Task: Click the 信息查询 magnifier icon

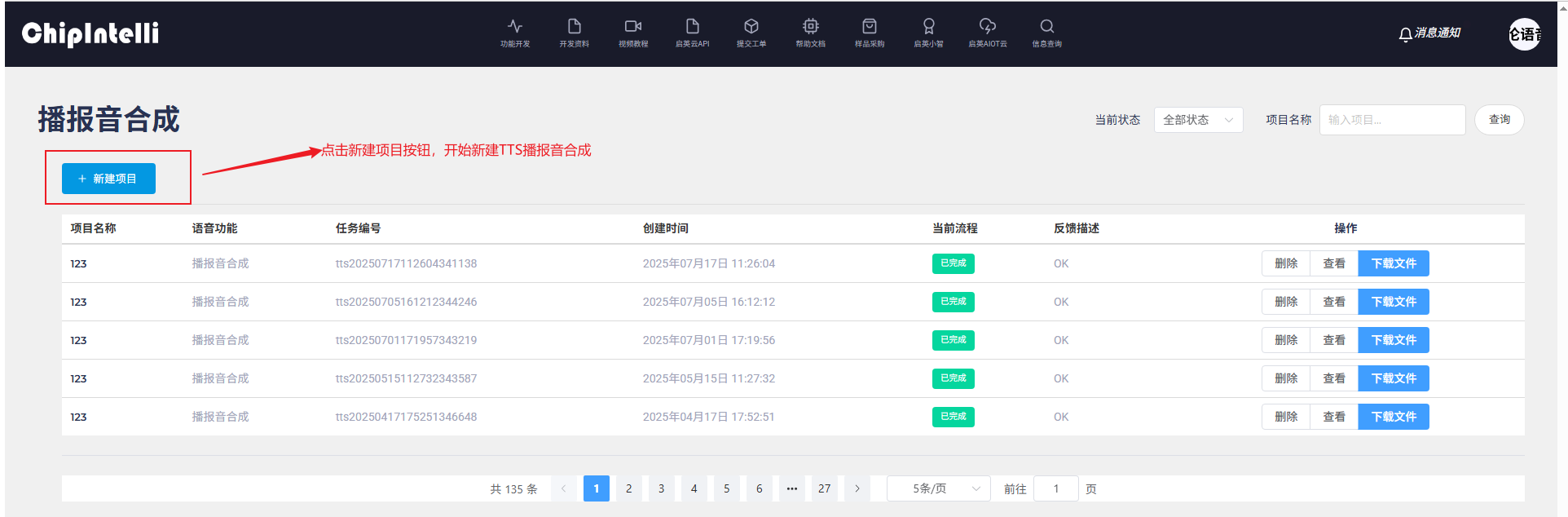Action: [x=1047, y=27]
